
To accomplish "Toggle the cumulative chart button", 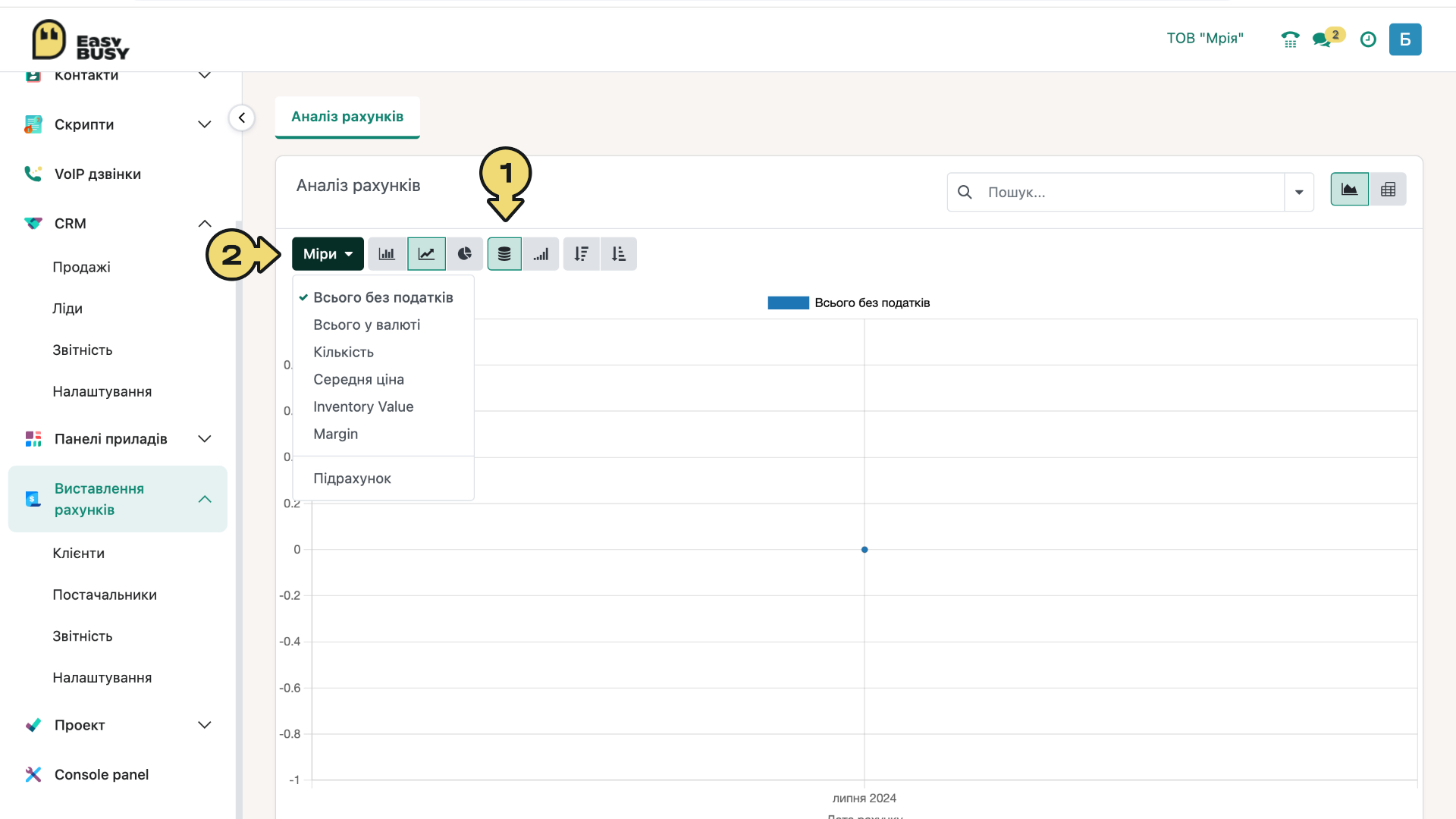I will click(x=541, y=254).
